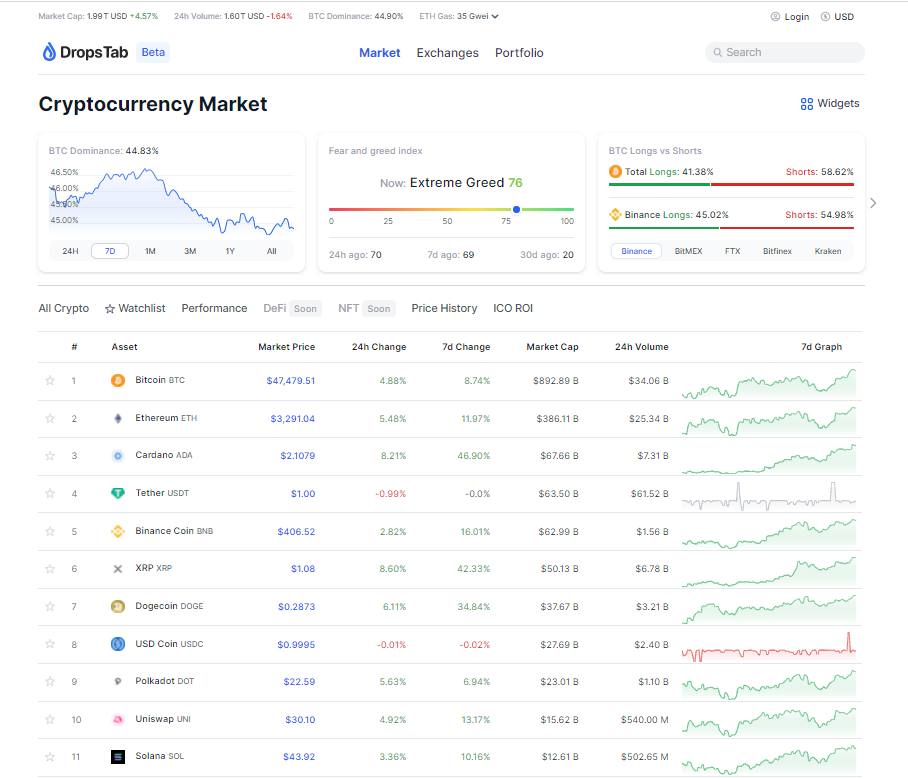
Task: Select the 1M range on BTC Dominance
Action: tap(150, 251)
